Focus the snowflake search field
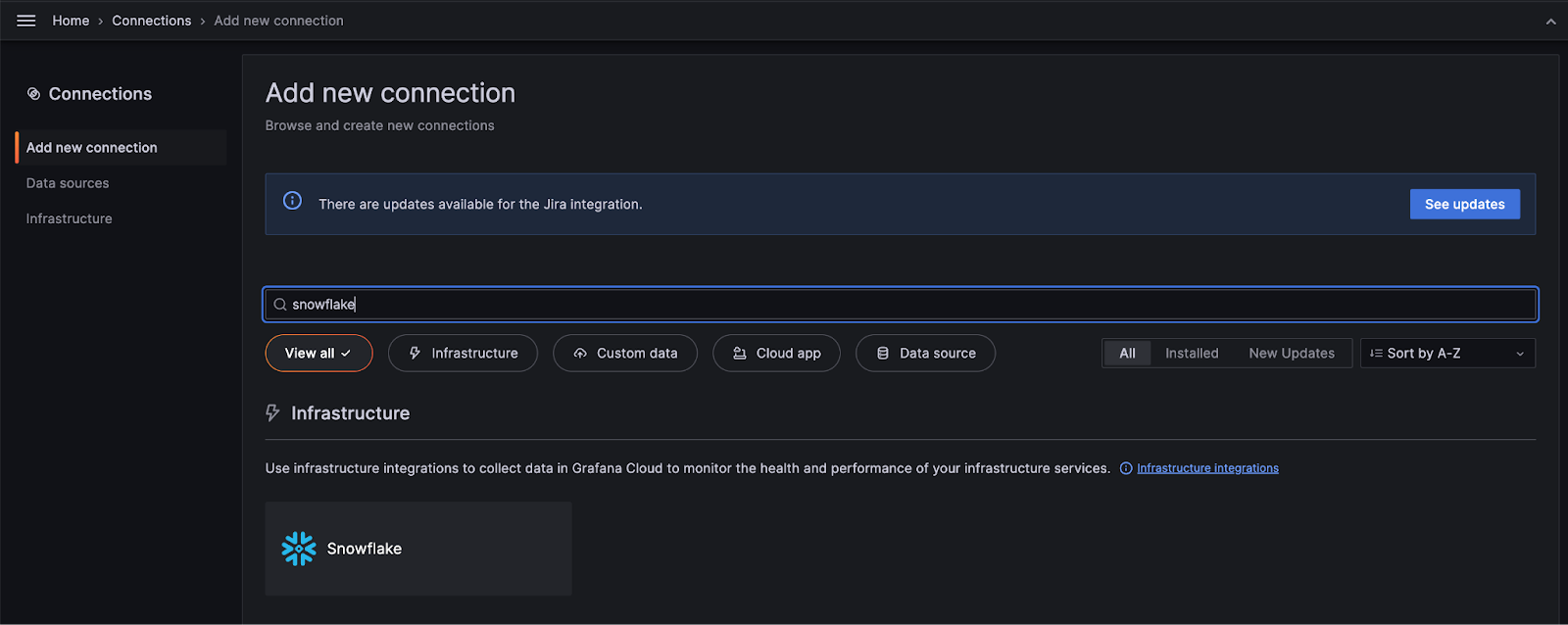Screen dimensions: 1568x625 pyautogui.click(x=901, y=305)
